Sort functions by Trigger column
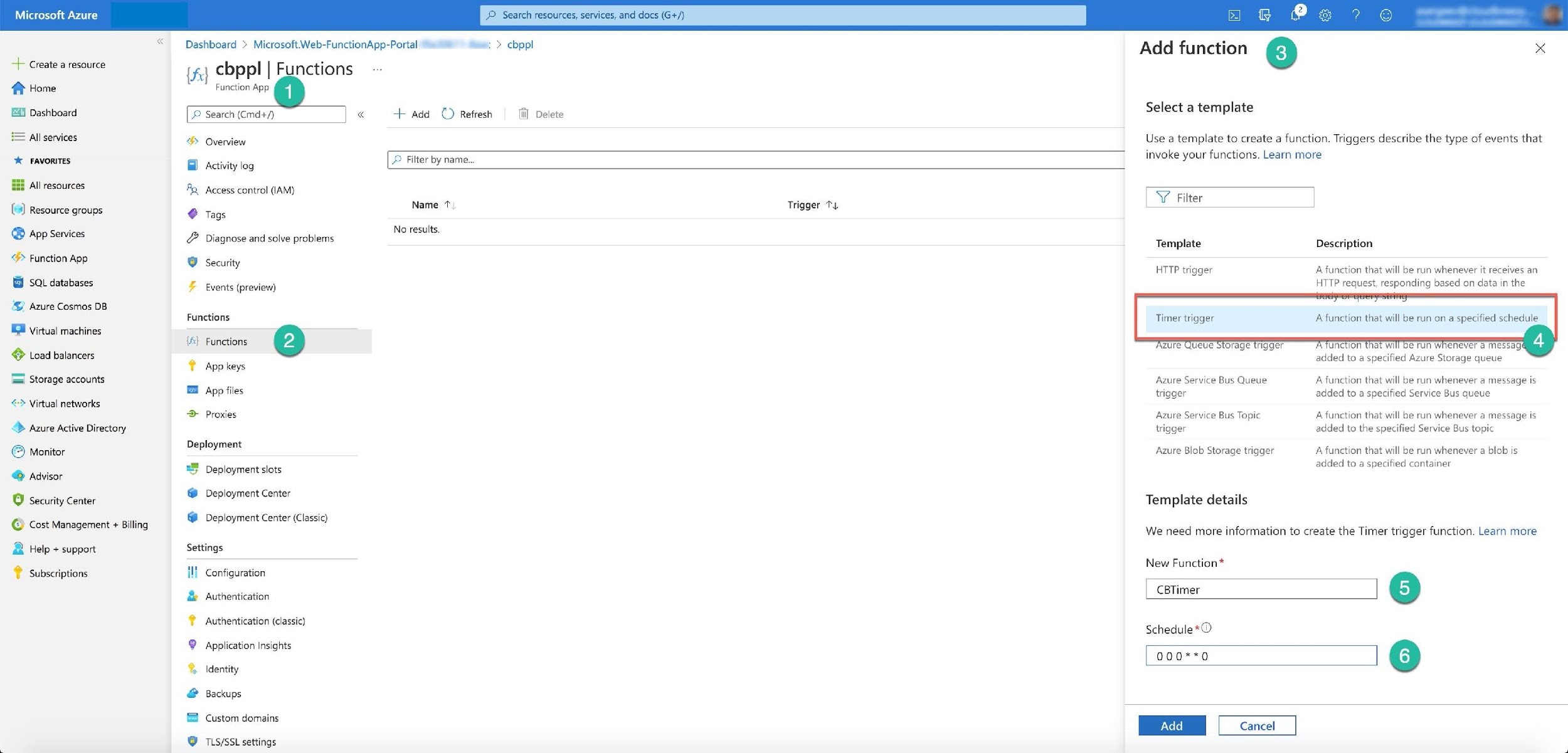The height and width of the screenshot is (753, 1568). pyautogui.click(x=812, y=205)
